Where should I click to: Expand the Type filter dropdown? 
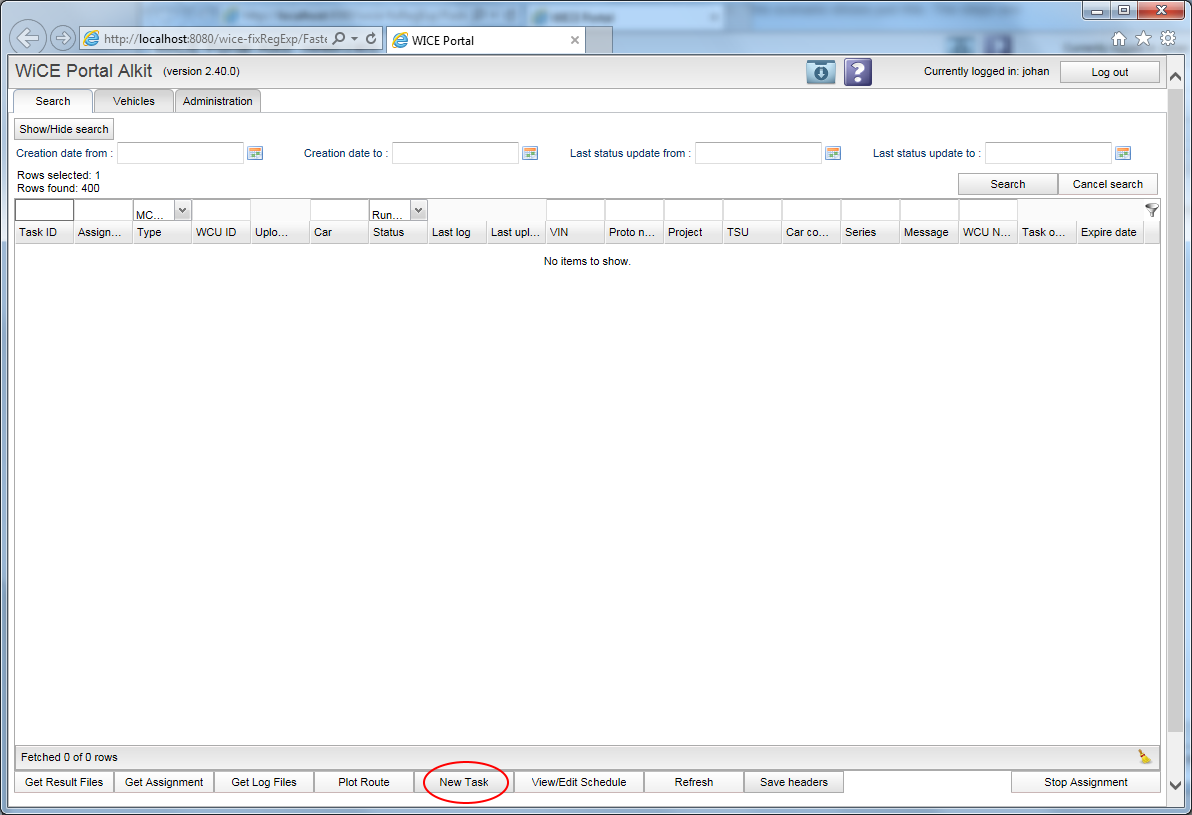pyautogui.click(x=182, y=211)
